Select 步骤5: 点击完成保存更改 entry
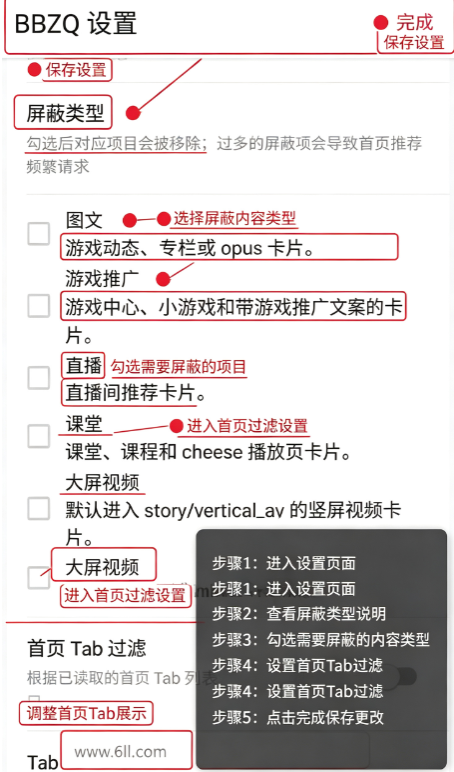454x772 pixels. coord(298,717)
